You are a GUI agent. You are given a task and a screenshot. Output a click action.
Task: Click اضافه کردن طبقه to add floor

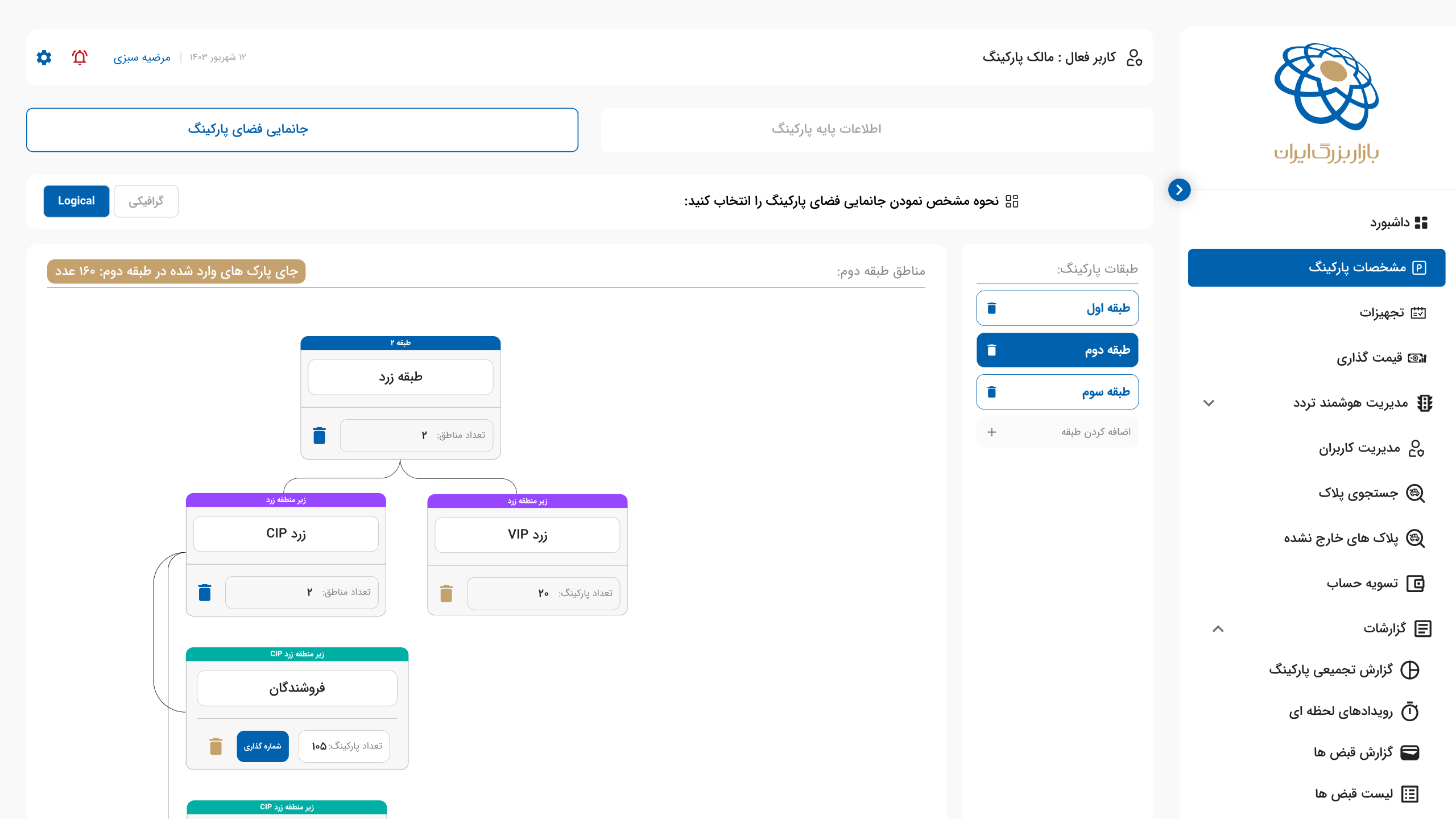[1057, 432]
